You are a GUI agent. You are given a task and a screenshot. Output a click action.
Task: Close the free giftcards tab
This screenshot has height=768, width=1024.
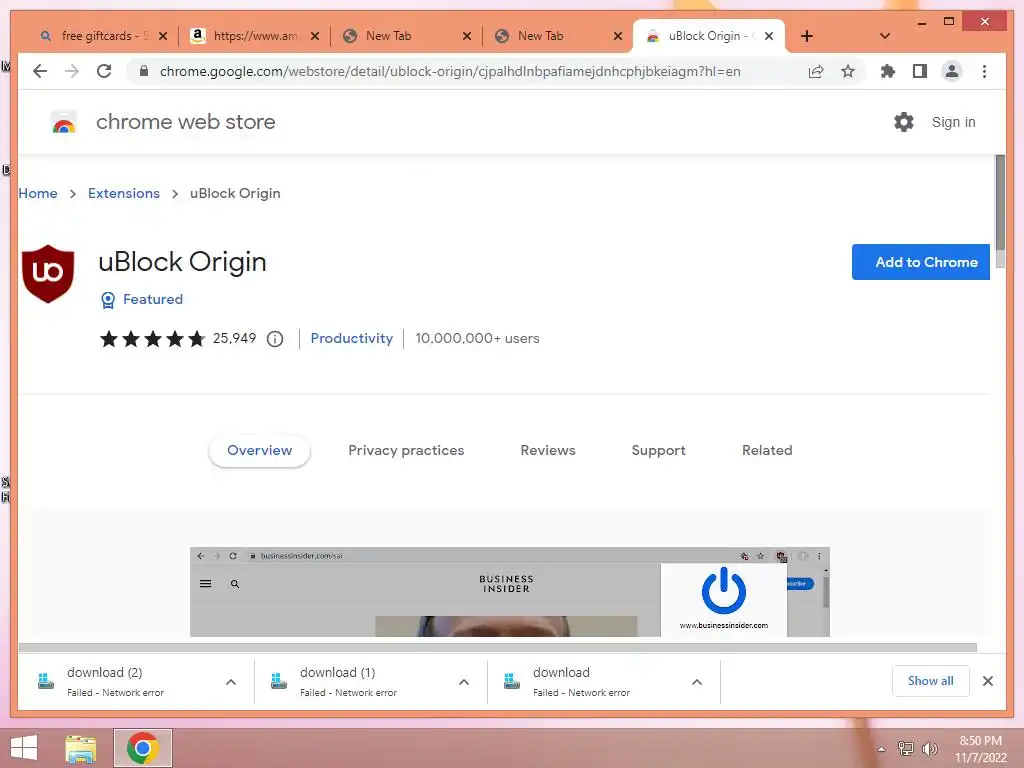coord(163,36)
